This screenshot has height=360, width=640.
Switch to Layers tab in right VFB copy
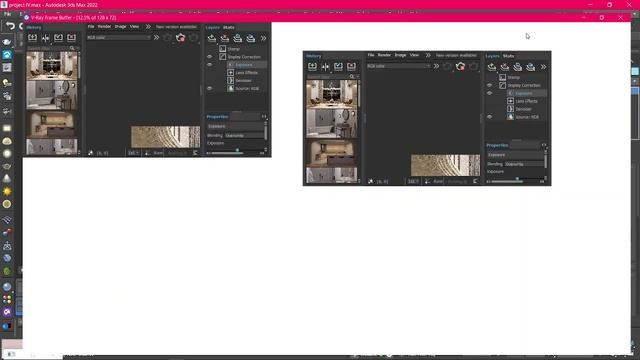coord(493,56)
